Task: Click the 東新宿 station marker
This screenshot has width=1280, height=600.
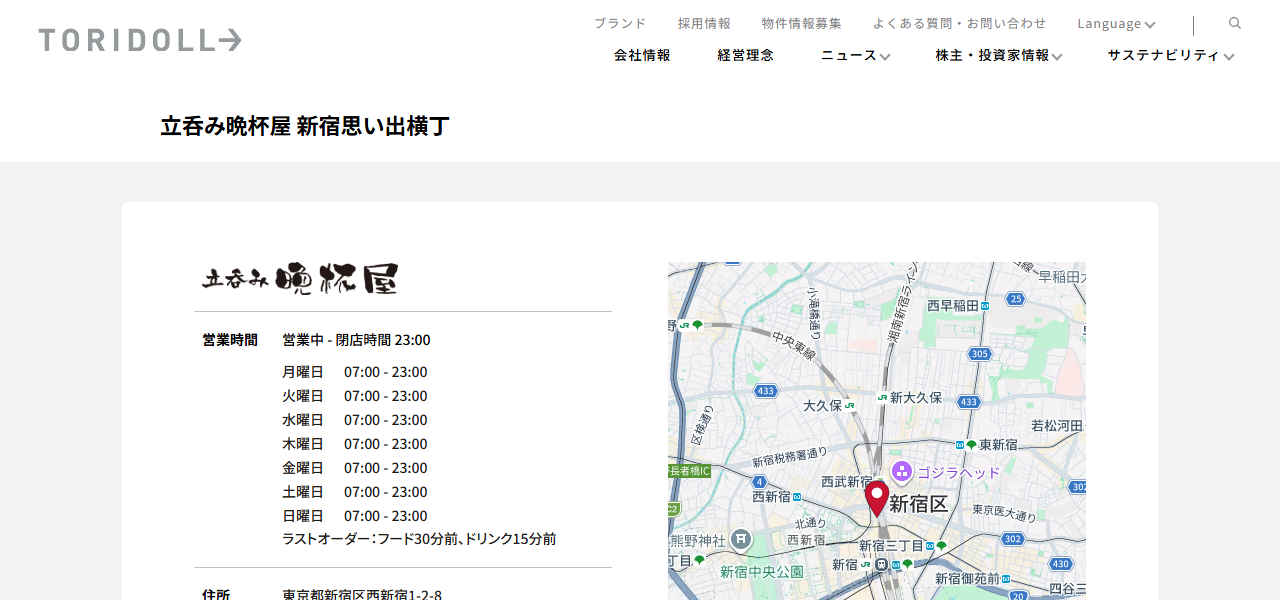Action: pyautogui.click(x=971, y=445)
